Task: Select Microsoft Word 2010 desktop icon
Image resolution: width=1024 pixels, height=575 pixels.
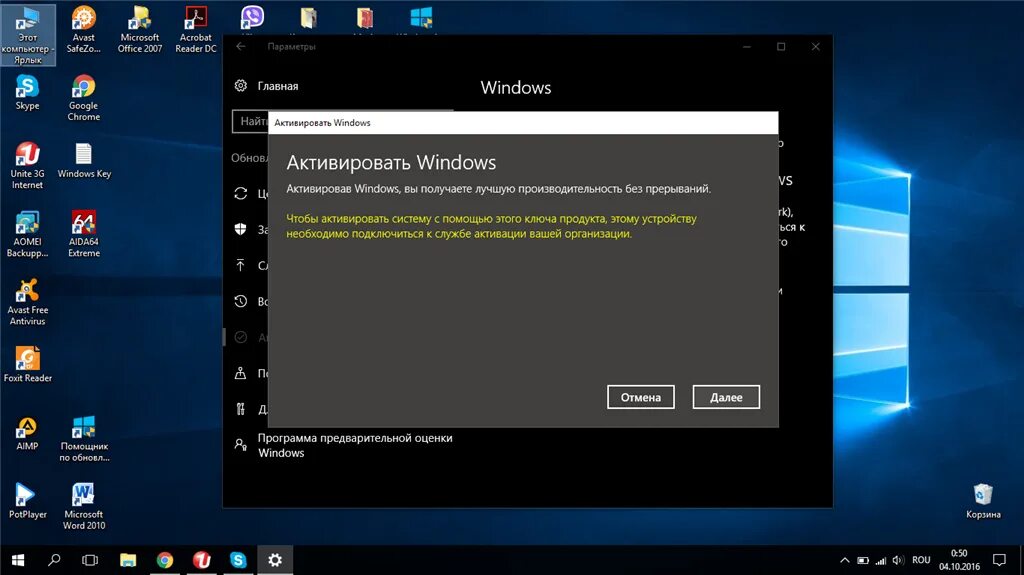Action: pos(84,506)
